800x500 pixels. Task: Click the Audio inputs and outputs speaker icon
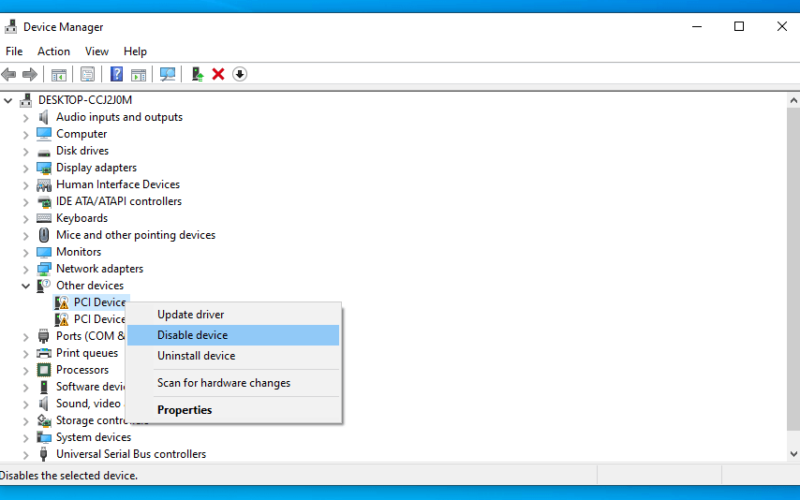[x=44, y=117]
